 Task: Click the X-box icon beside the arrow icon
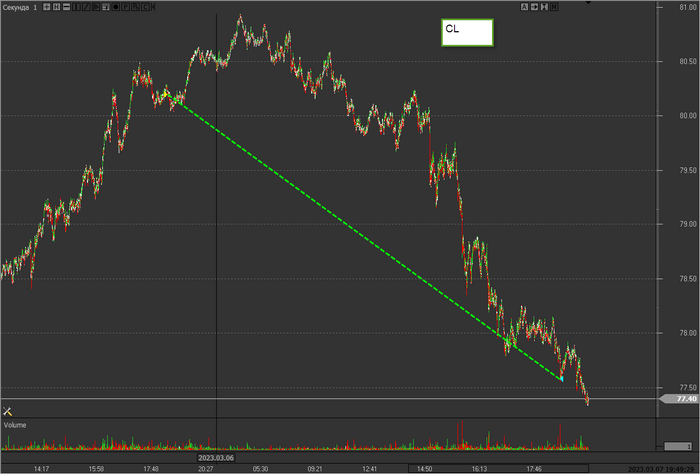[x=544, y=7]
